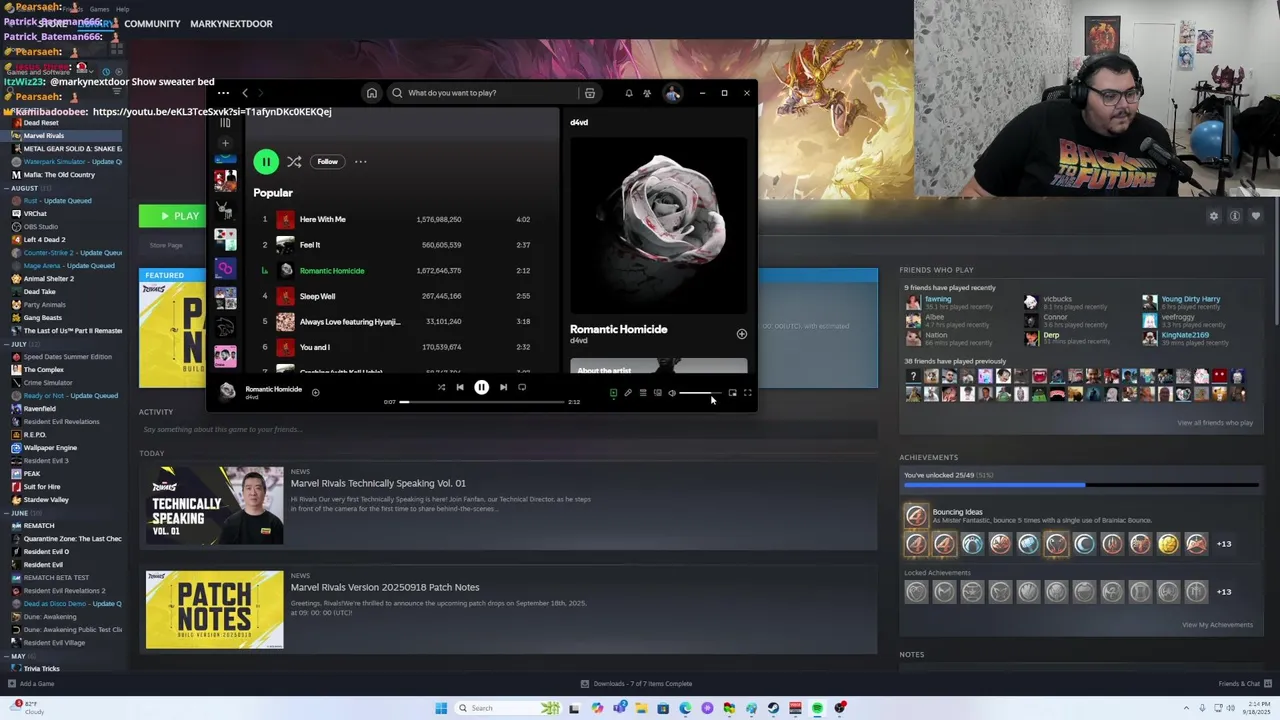The width and height of the screenshot is (1280, 720).
Task: Open the Spotify three-dot menu at top-left
Action: tap(224, 93)
